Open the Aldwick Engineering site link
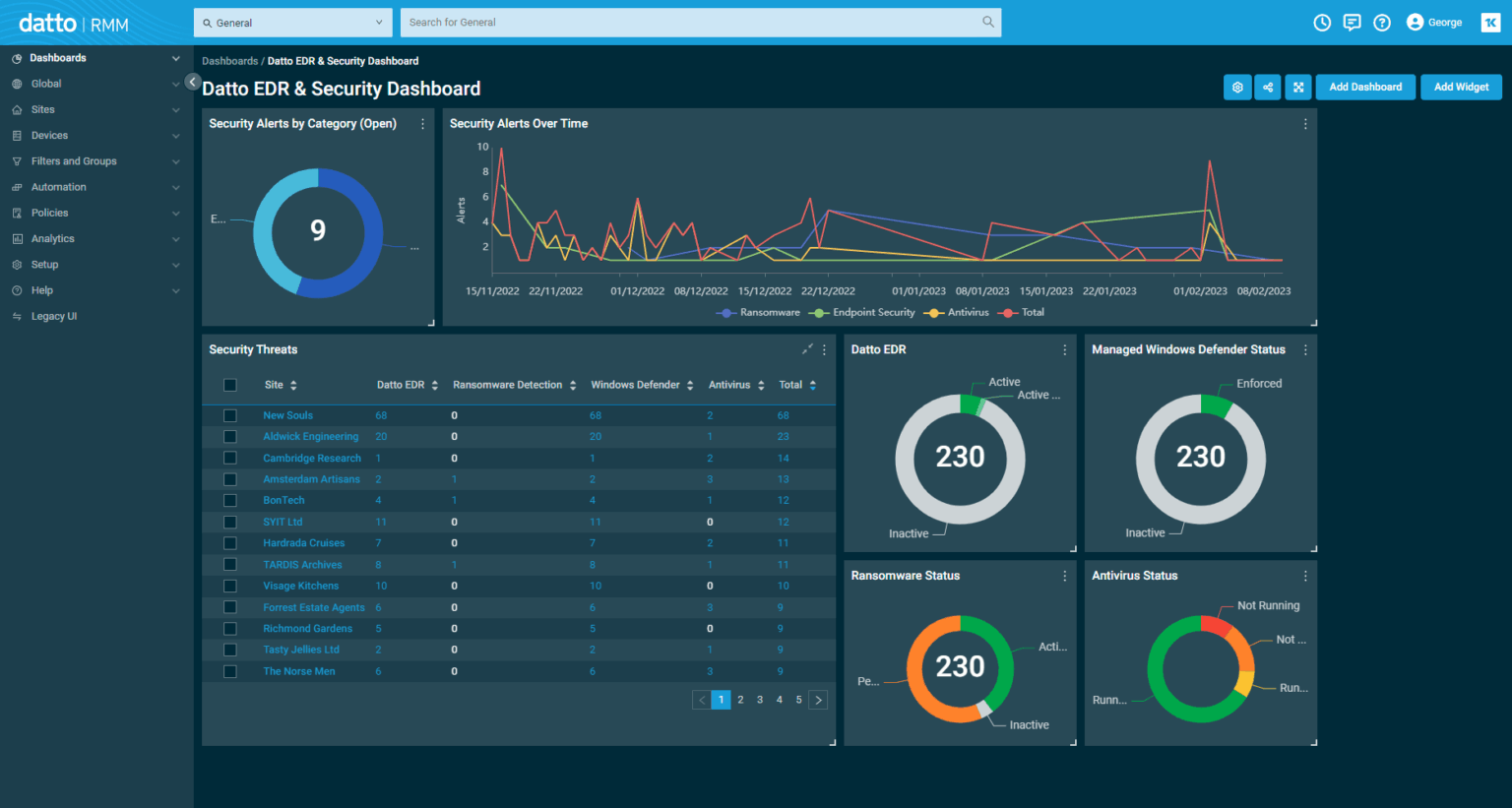Image resolution: width=1512 pixels, height=808 pixels. 310,436
